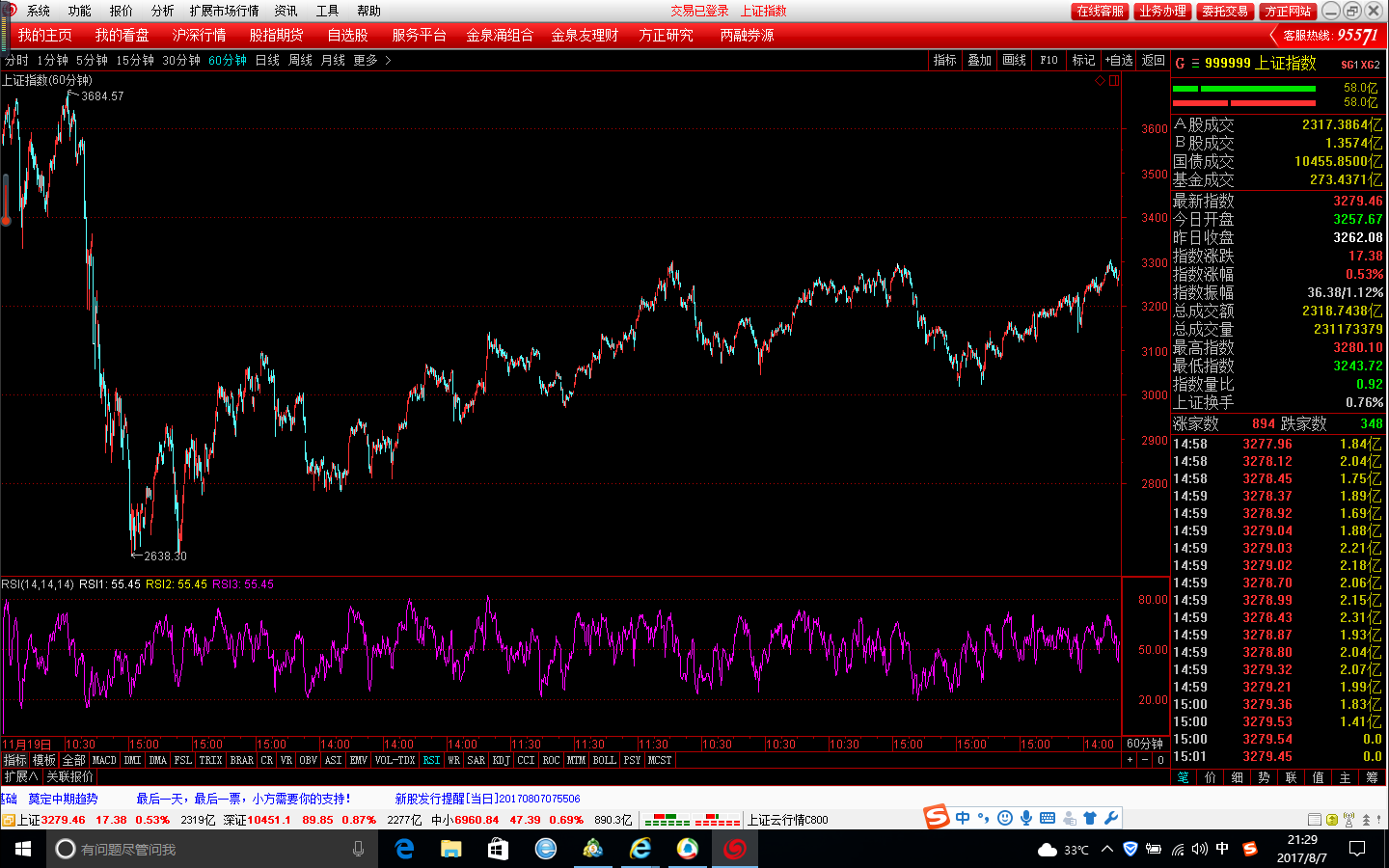The height and width of the screenshot is (868, 1389).
Task: Open Microsoft Edge from taskbar
Action: (405, 849)
